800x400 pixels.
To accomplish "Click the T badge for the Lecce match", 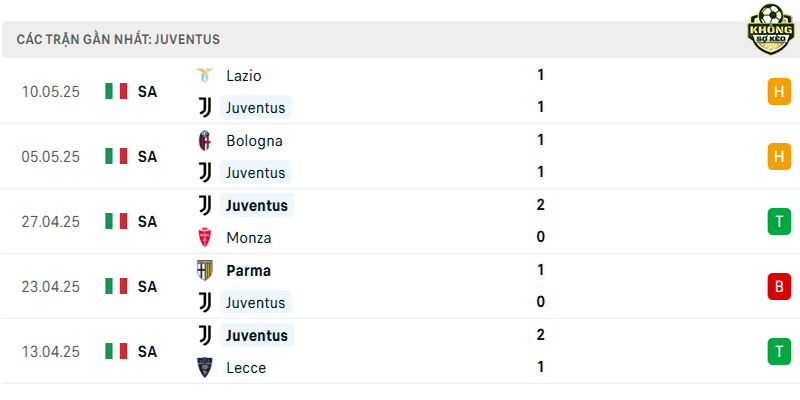I will click(x=779, y=352).
